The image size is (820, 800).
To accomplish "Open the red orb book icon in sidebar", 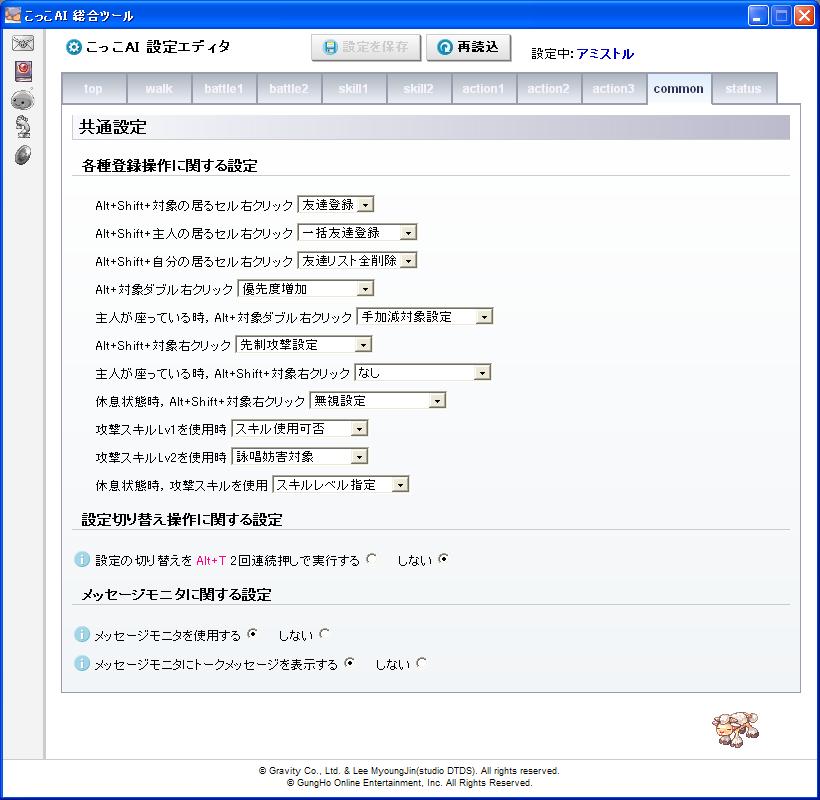I will 22,71.
